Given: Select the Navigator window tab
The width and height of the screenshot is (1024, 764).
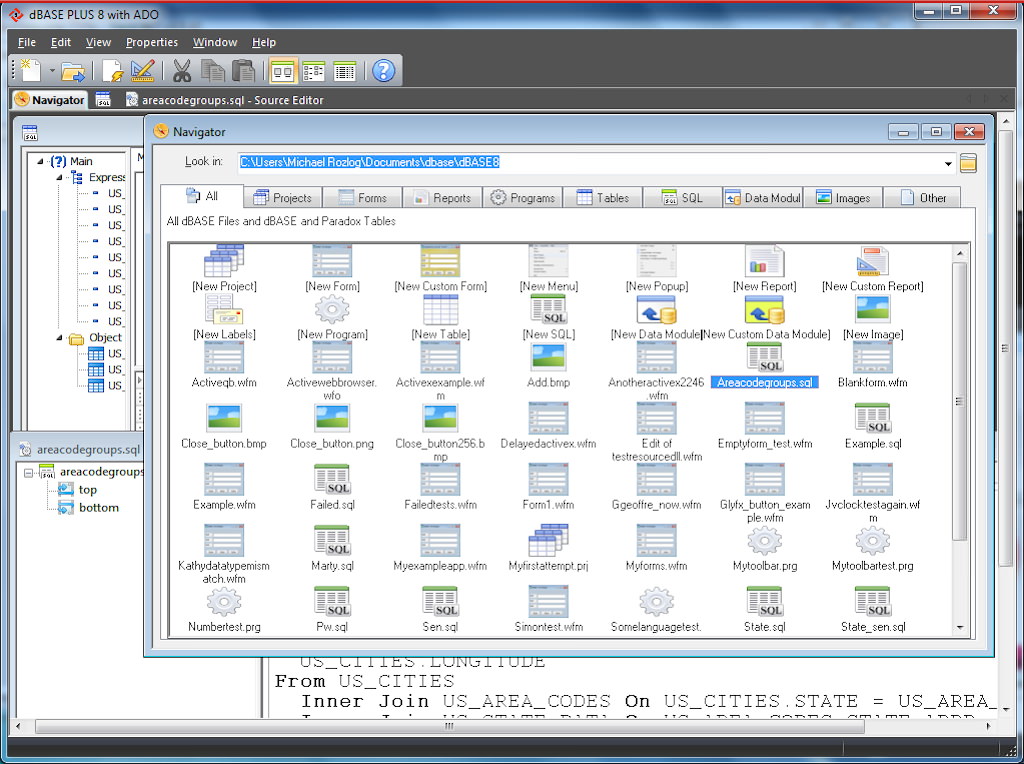Looking at the screenshot, I should point(50,100).
